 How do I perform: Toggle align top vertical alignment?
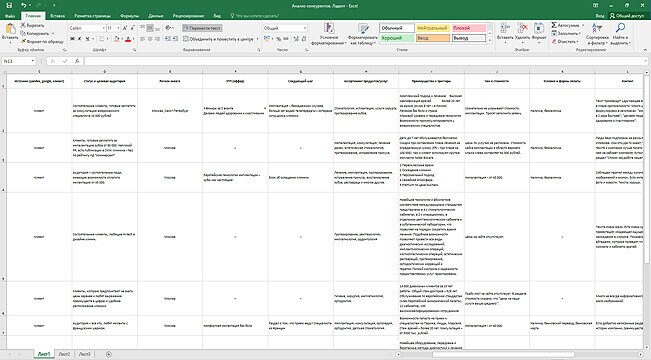142,28
